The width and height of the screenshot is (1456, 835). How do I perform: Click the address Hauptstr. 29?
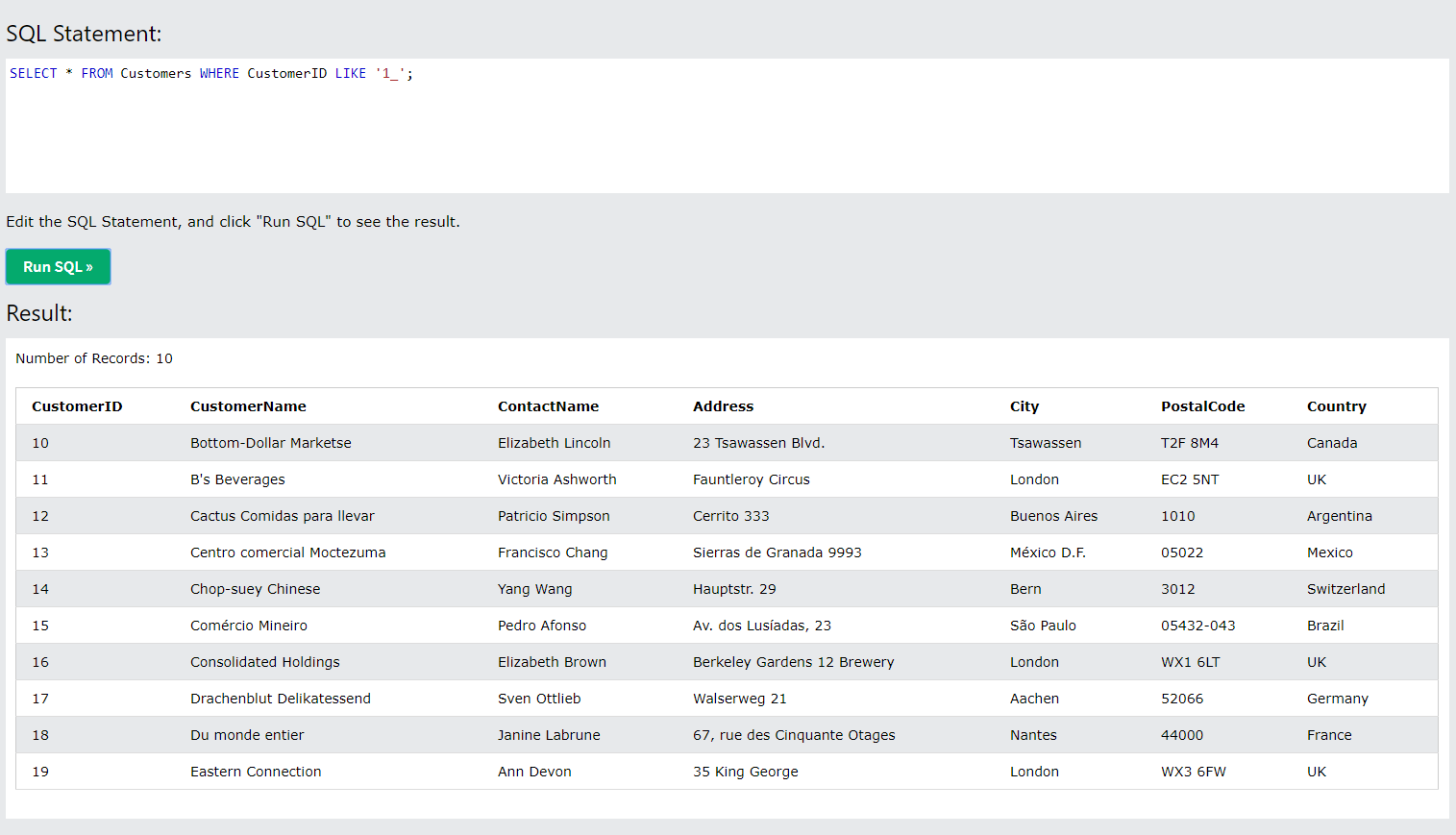(x=734, y=589)
